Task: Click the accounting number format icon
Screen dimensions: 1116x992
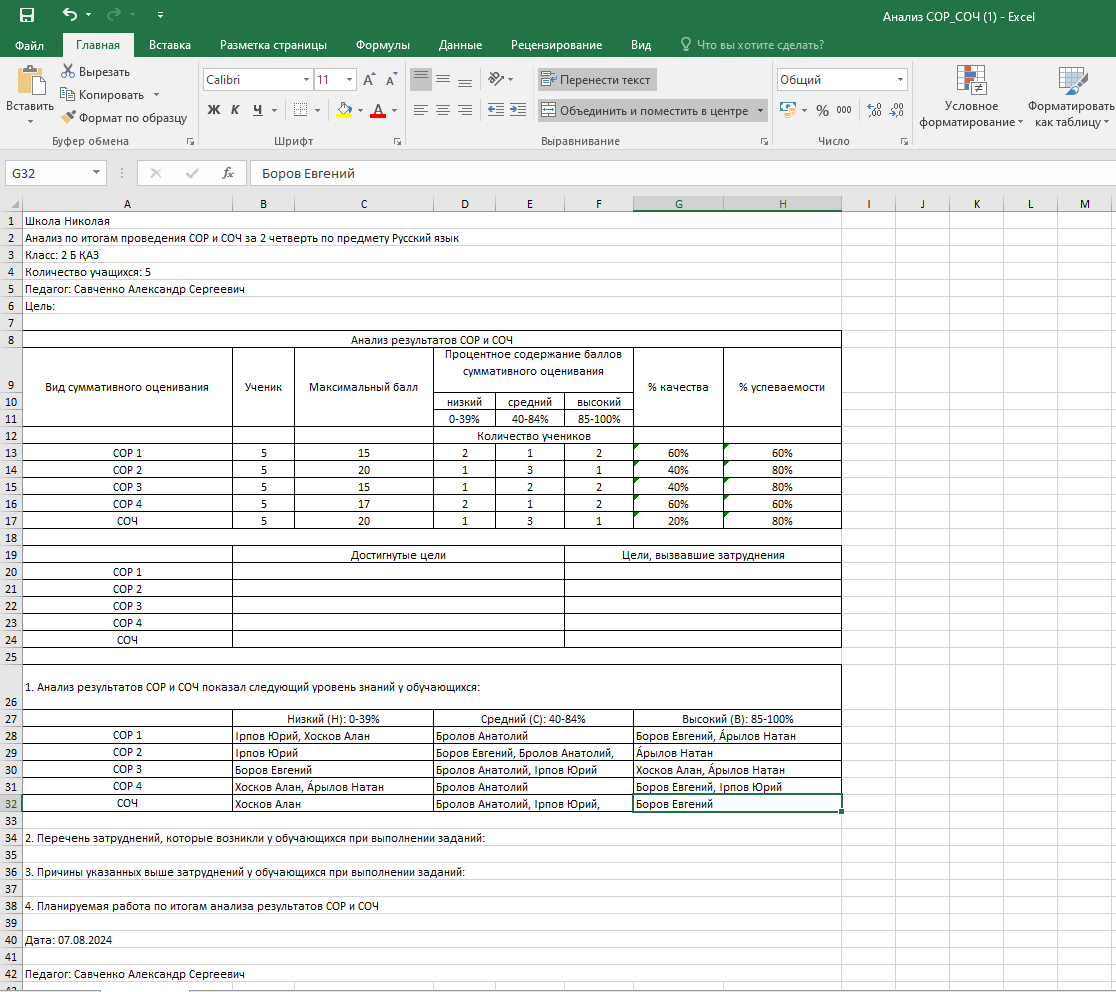Action: (x=787, y=109)
